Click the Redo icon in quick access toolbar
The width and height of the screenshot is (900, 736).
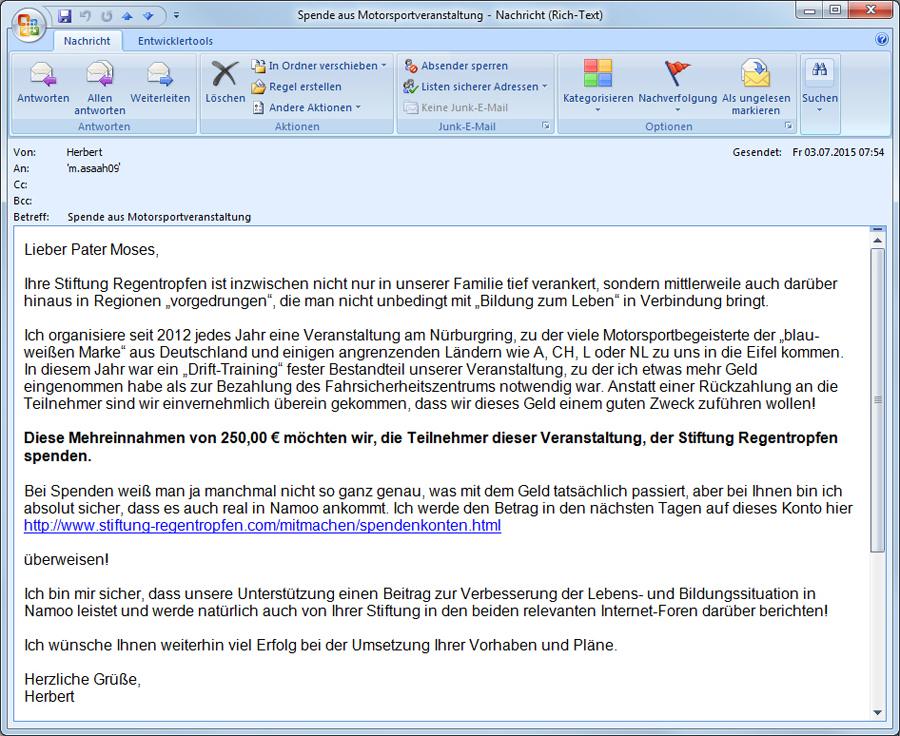click(x=107, y=16)
